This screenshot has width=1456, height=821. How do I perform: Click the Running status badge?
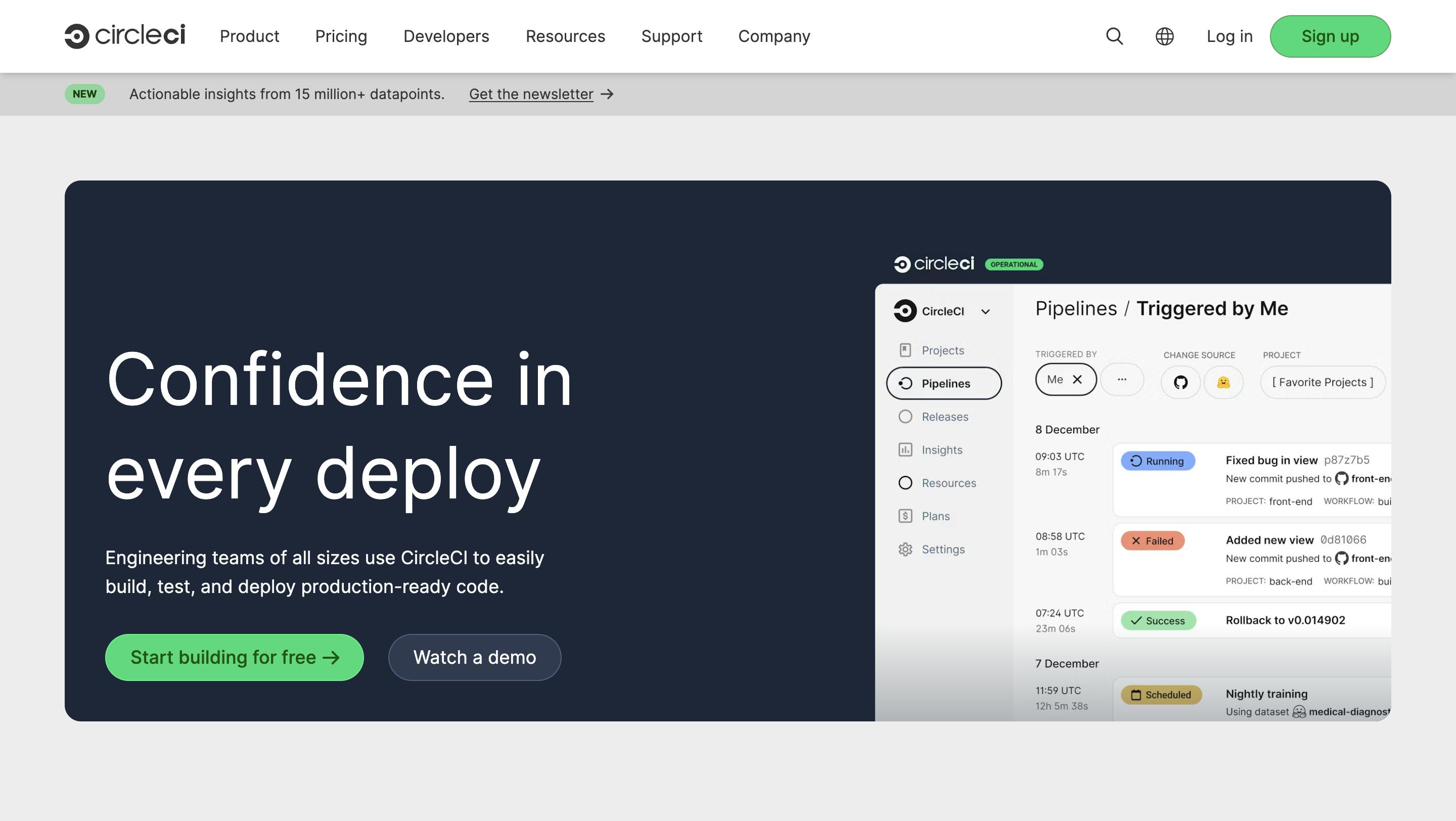1158,461
